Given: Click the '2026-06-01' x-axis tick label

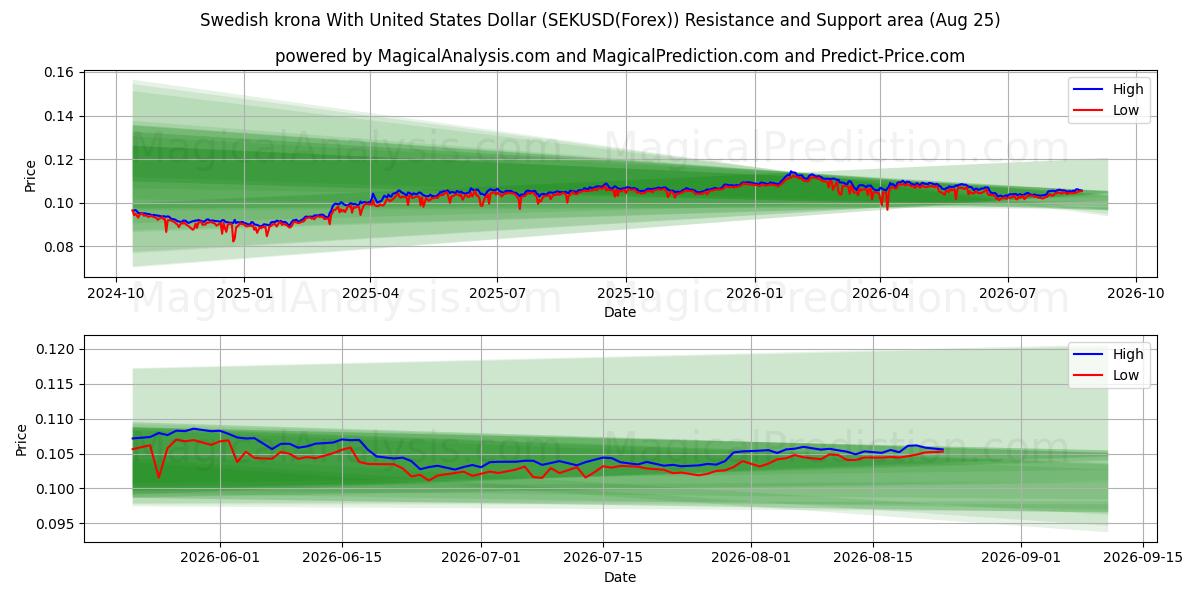Looking at the screenshot, I should point(220,558).
